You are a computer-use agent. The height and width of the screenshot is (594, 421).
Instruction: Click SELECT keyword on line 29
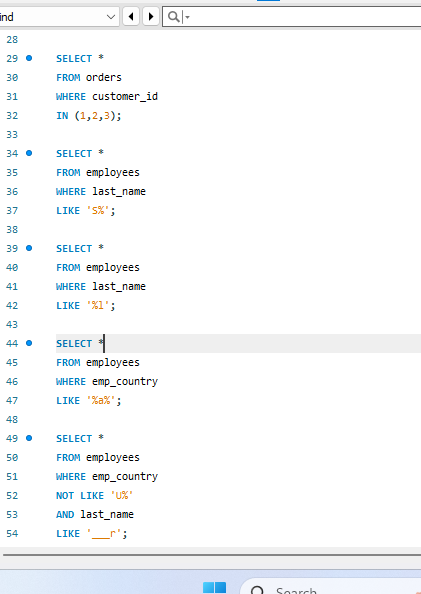point(74,59)
